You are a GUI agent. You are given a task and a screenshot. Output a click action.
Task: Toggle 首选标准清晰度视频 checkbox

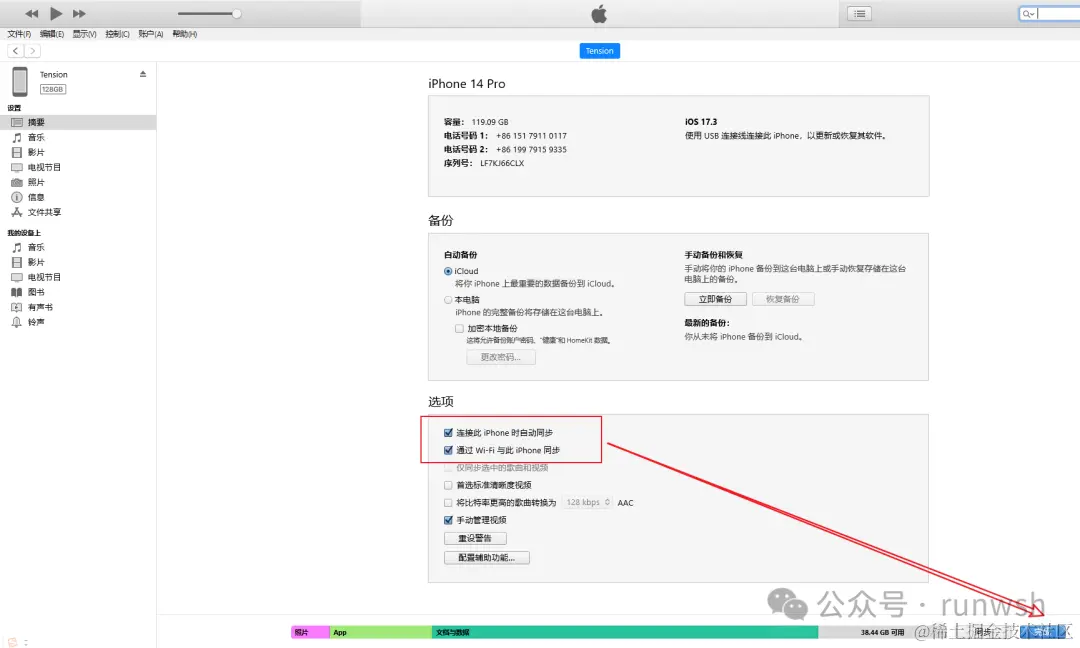[448, 485]
